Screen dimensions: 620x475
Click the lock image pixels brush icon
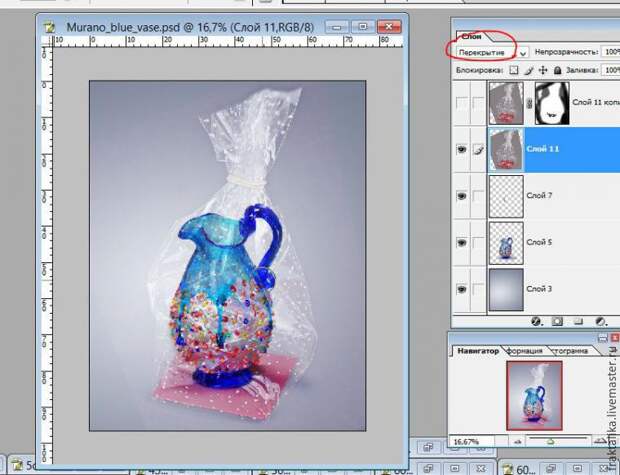pos(528,71)
